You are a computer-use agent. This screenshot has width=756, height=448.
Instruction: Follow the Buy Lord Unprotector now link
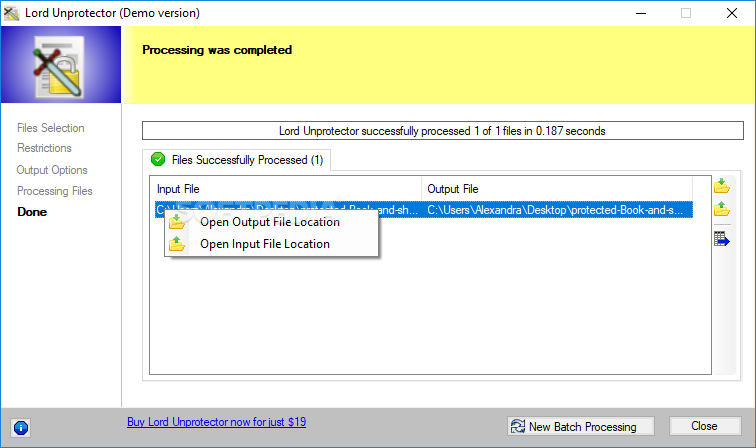click(x=216, y=422)
